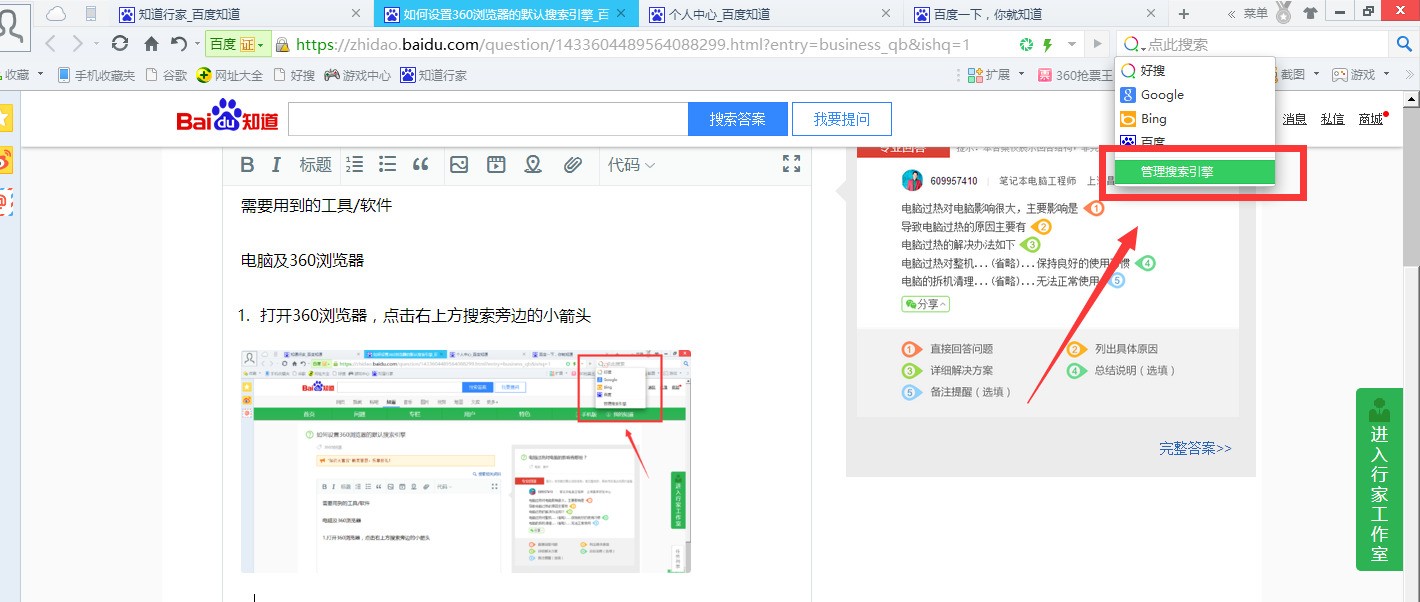Click the 标题 heading button in the editor
This screenshot has width=1420, height=602.
tap(315, 165)
